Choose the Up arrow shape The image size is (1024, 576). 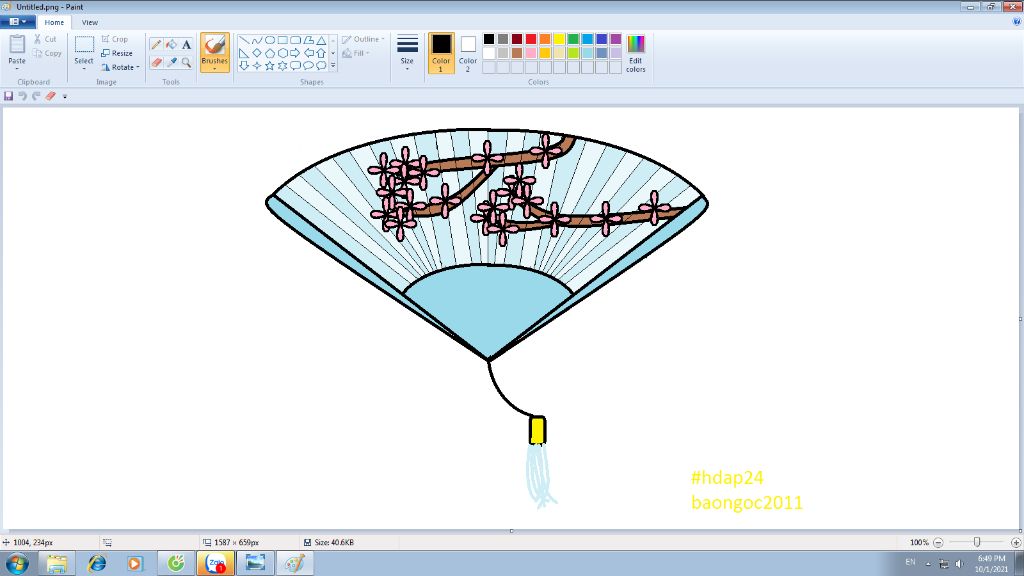pos(321,53)
